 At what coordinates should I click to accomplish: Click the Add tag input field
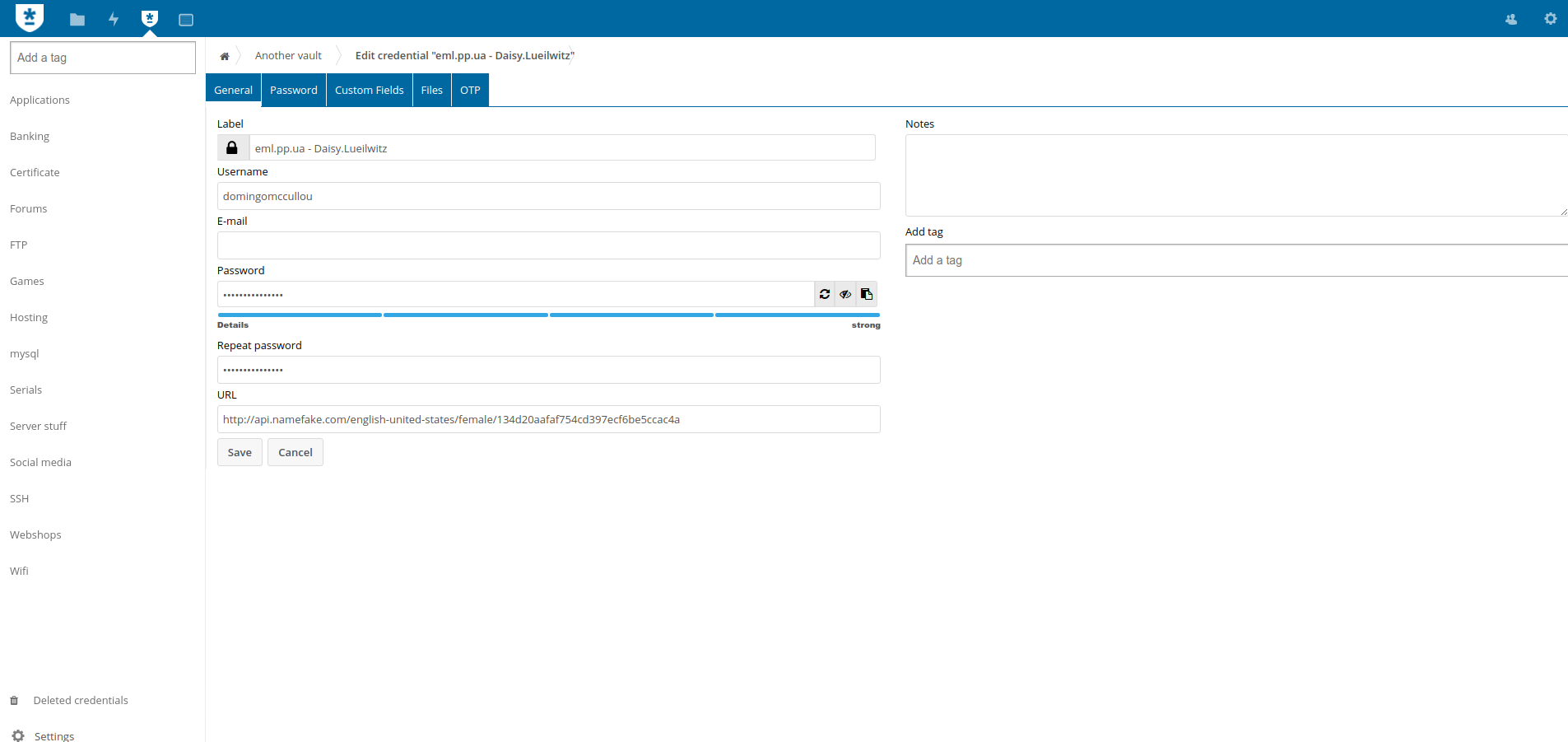(1152, 260)
